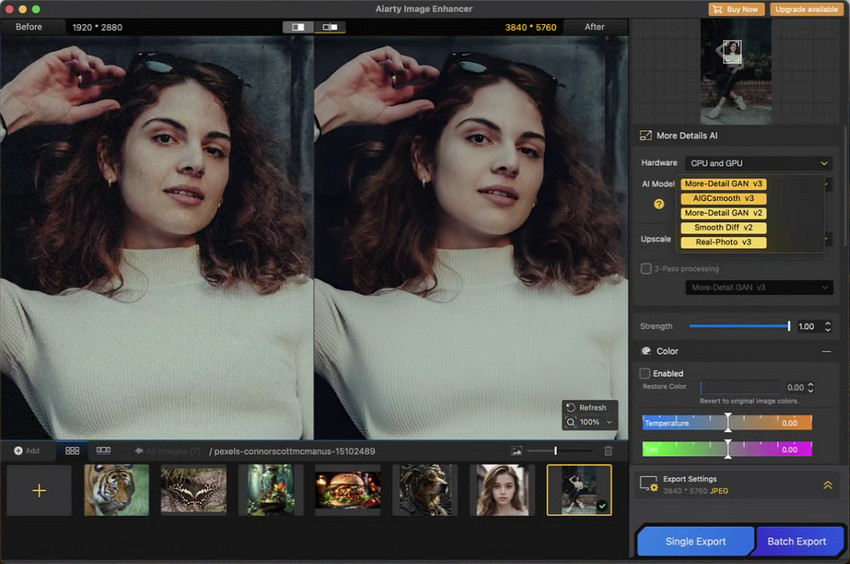
Task: Expand Export Settings with double chevron
Action: (827, 484)
